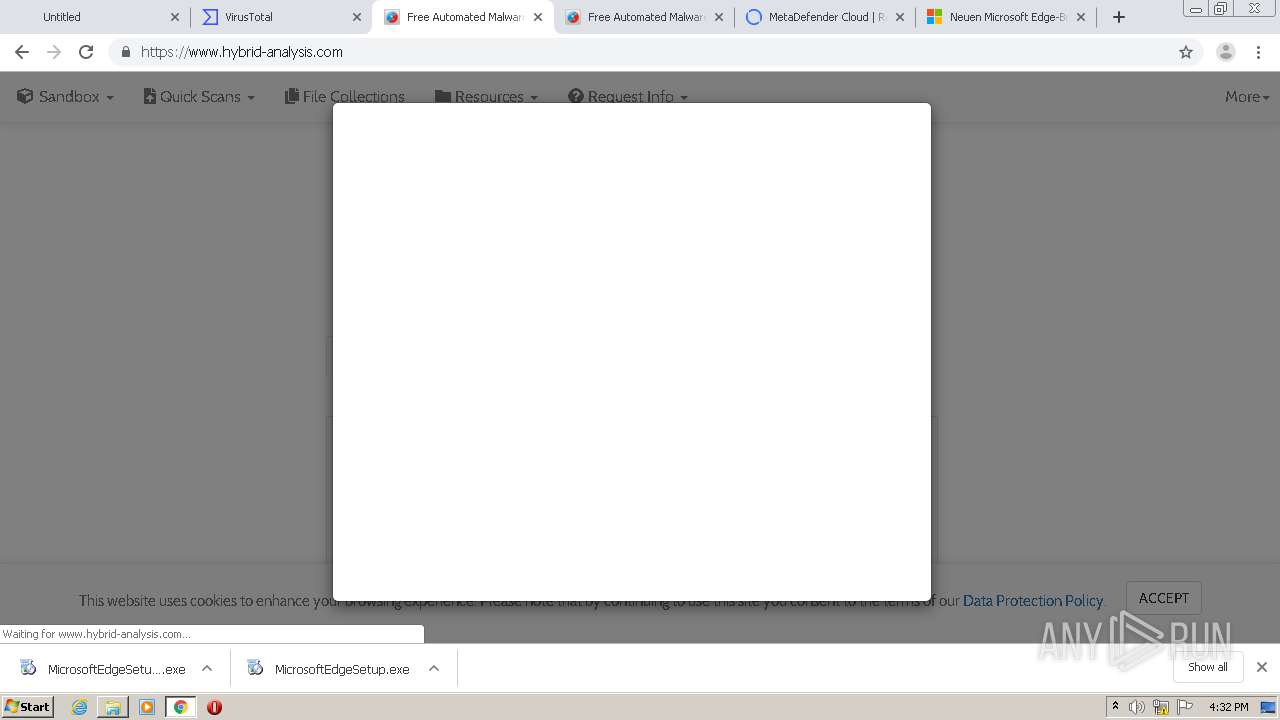Bookmark this page with star

1186,52
